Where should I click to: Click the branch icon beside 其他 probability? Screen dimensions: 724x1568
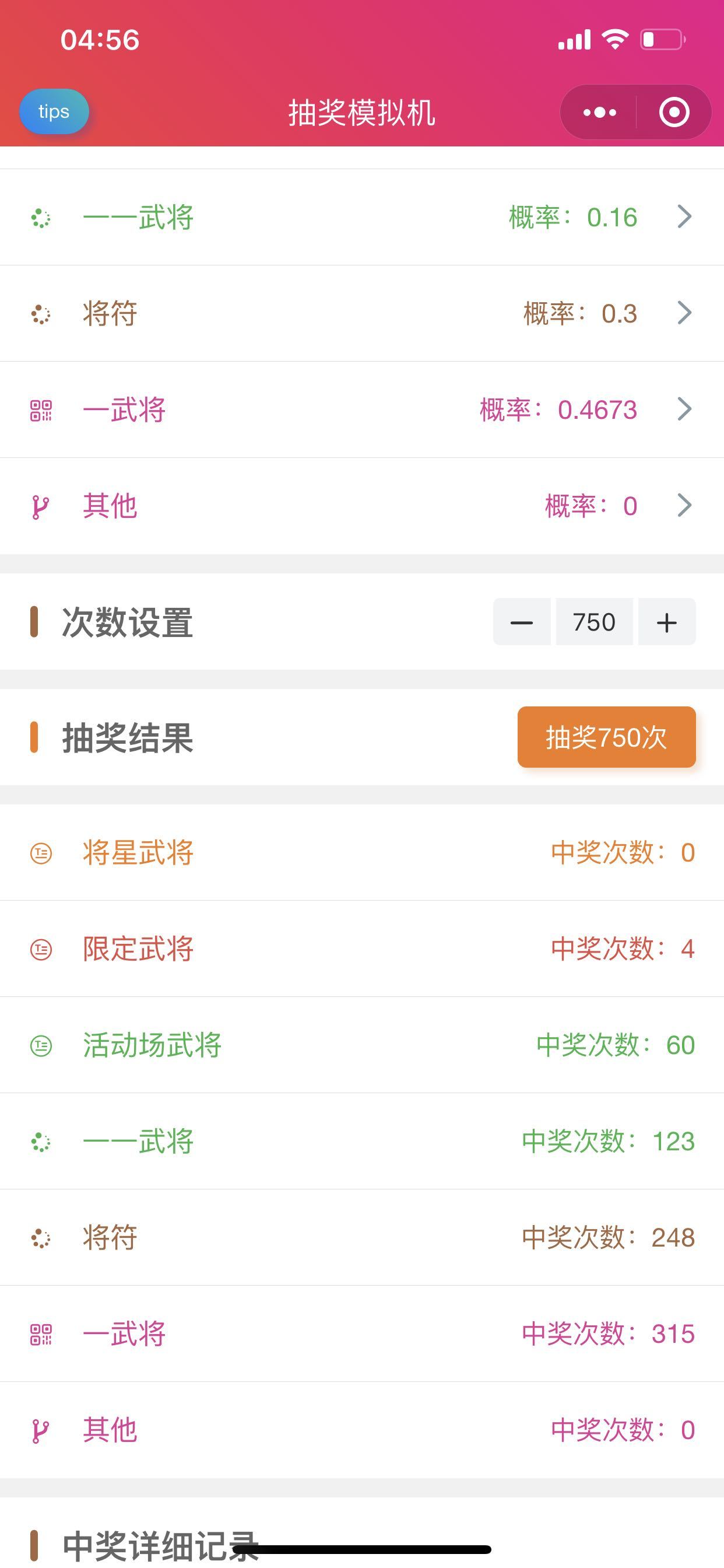tap(41, 506)
